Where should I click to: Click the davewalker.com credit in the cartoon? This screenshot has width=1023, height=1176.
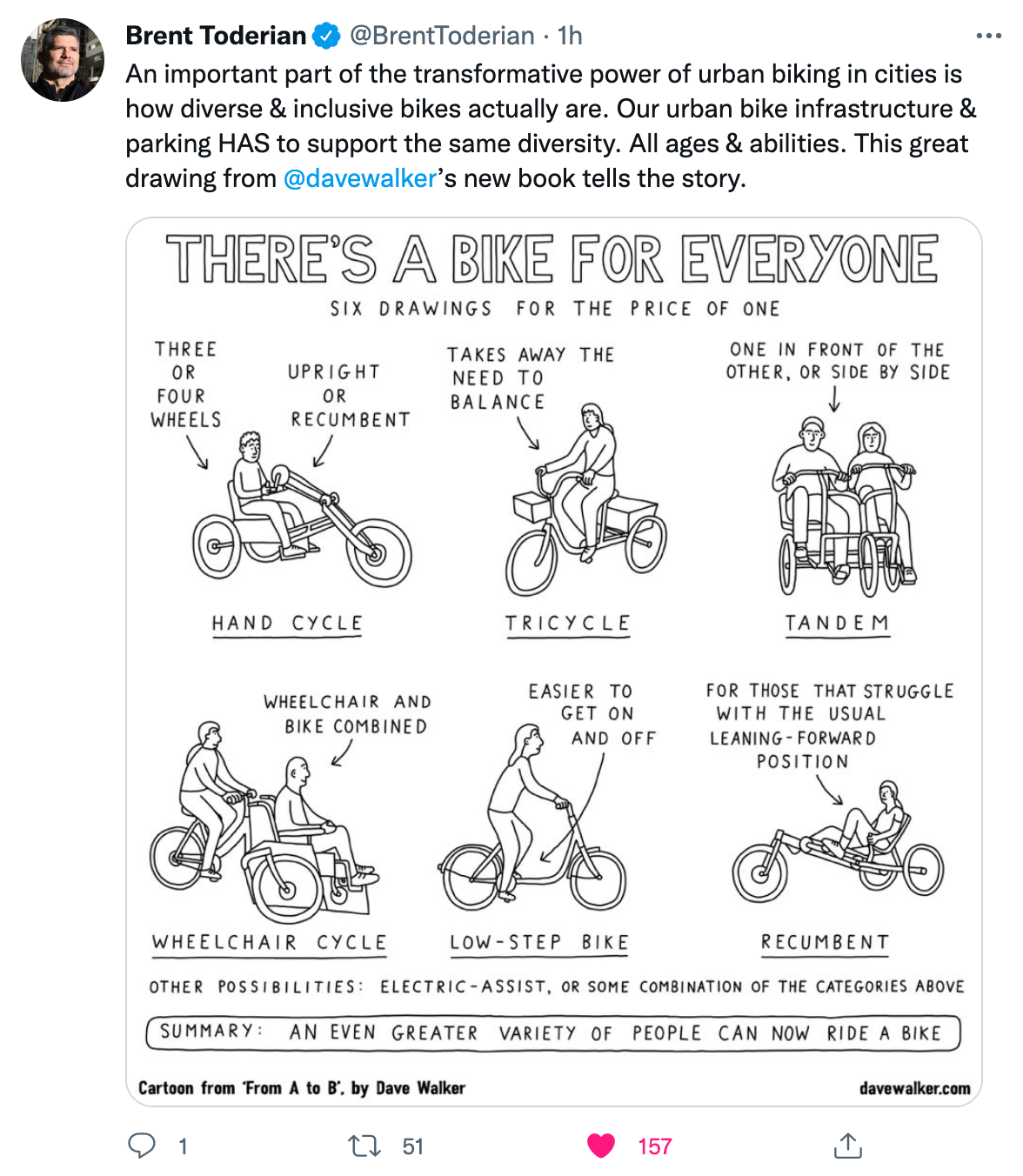click(x=914, y=1088)
